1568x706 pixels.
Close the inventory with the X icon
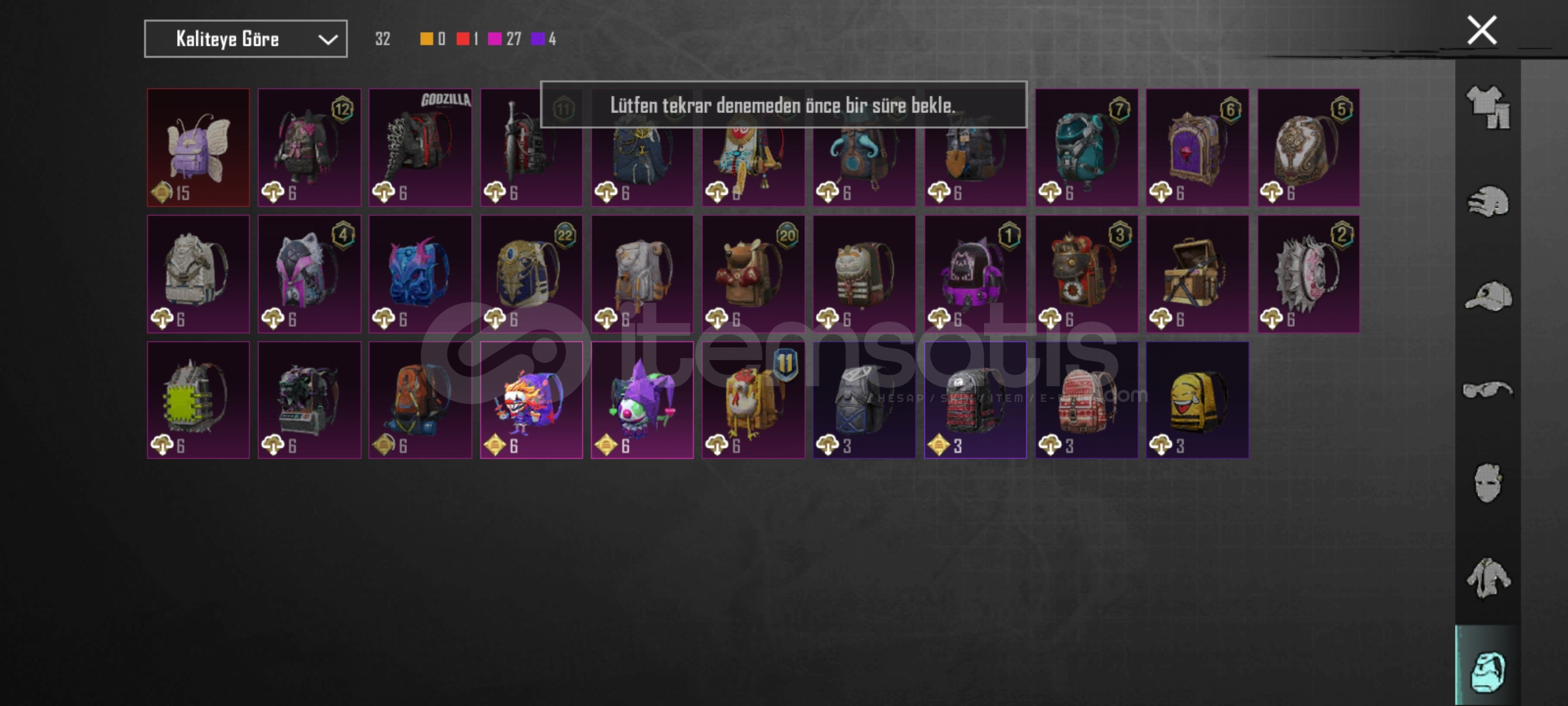(x=1482, y=30)
